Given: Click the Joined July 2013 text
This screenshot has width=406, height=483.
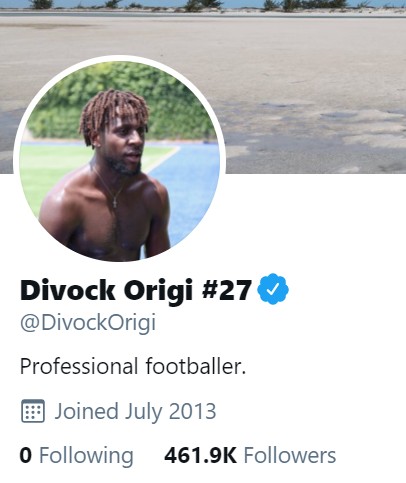Looking at the screenshot, I should (x=135, y=411).
